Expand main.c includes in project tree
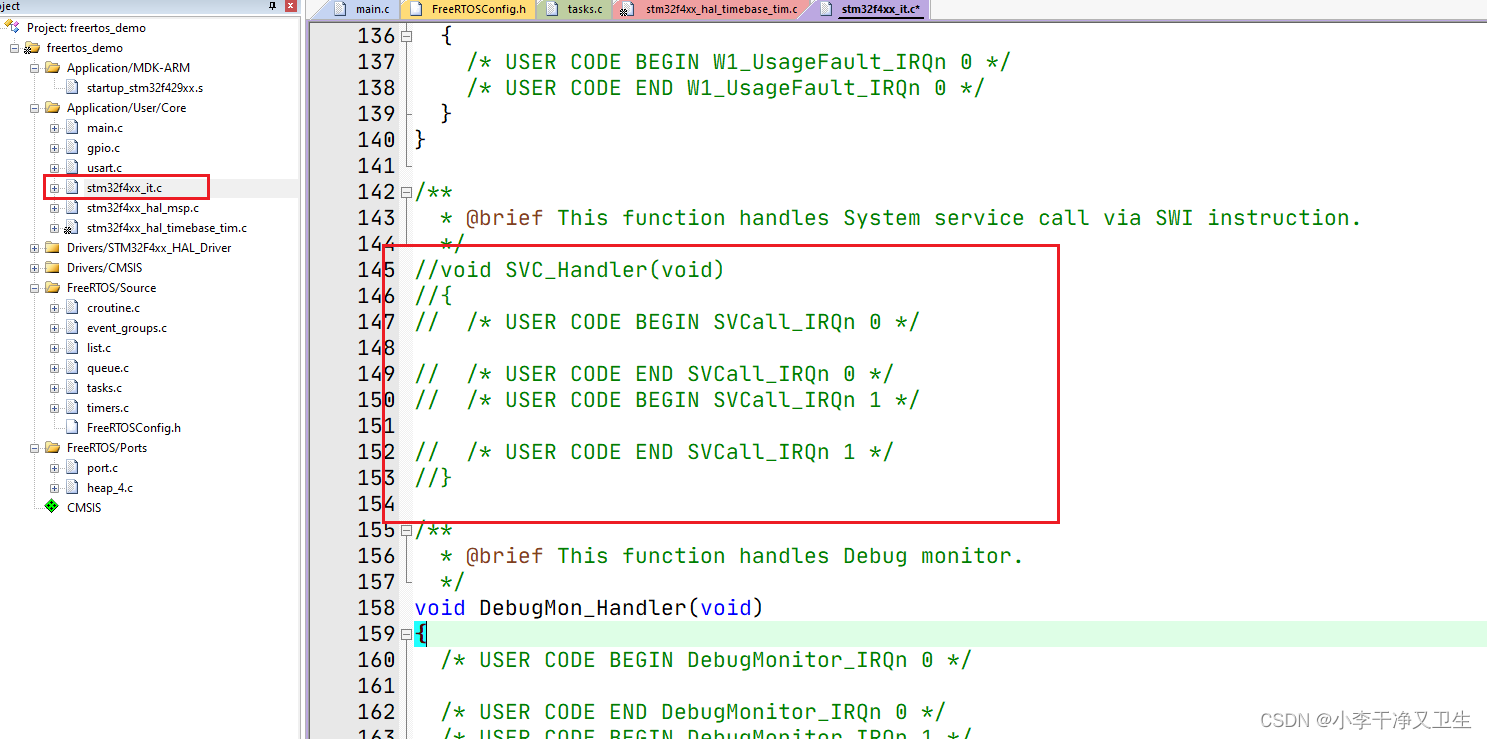Image resolution: width=1487 pixels, height=739 pixels. [54, 127]
